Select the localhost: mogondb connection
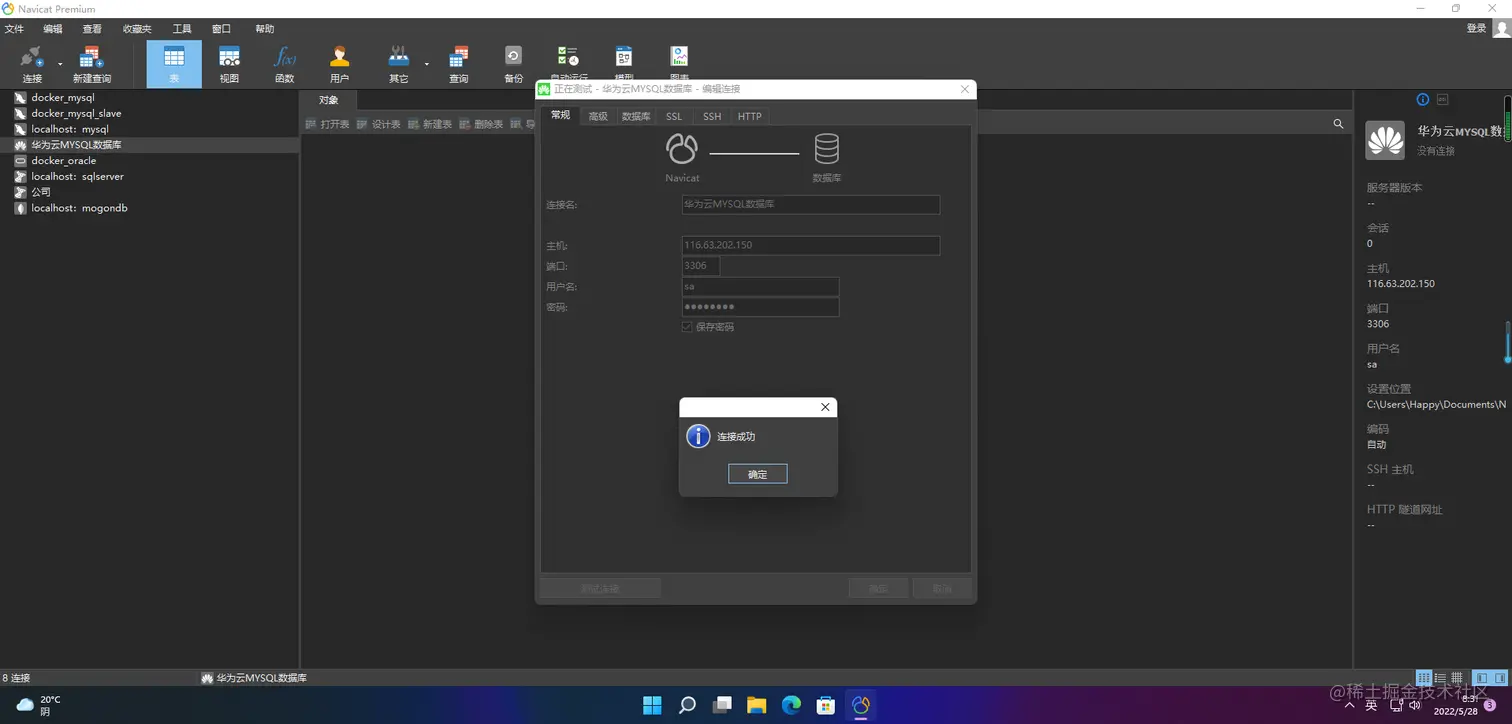Image resolution: width=1512 pixels, height=724 pixels. (x=79, y=208)
